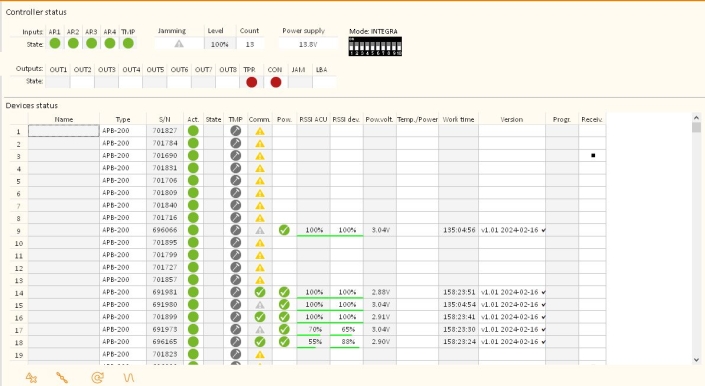This screenshot has width=705, height=386.
Task: Click the version cell of device 701899
Action: (x=512, y=317)
